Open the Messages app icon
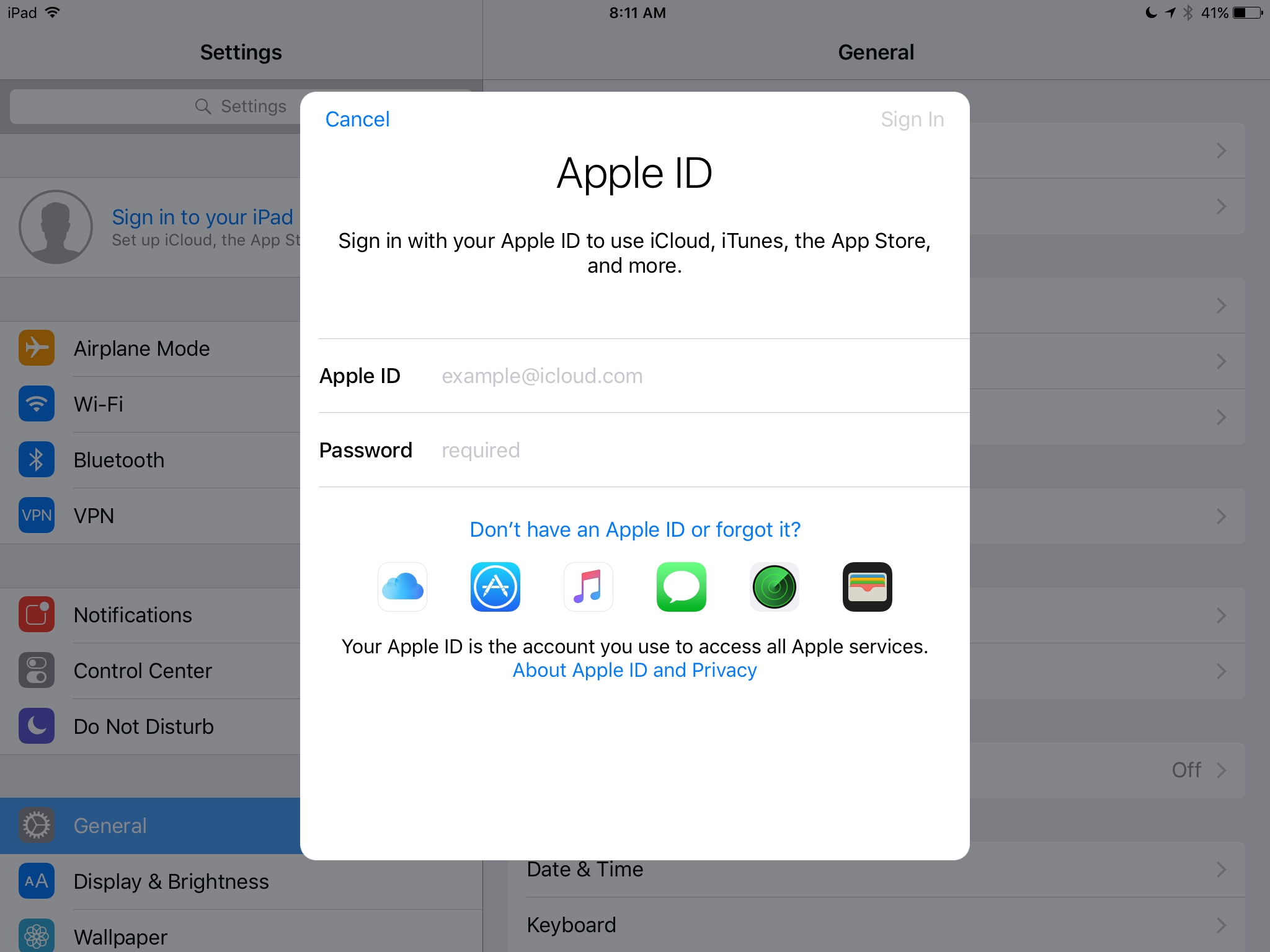 pyautogui.click(x=682, y=586)
